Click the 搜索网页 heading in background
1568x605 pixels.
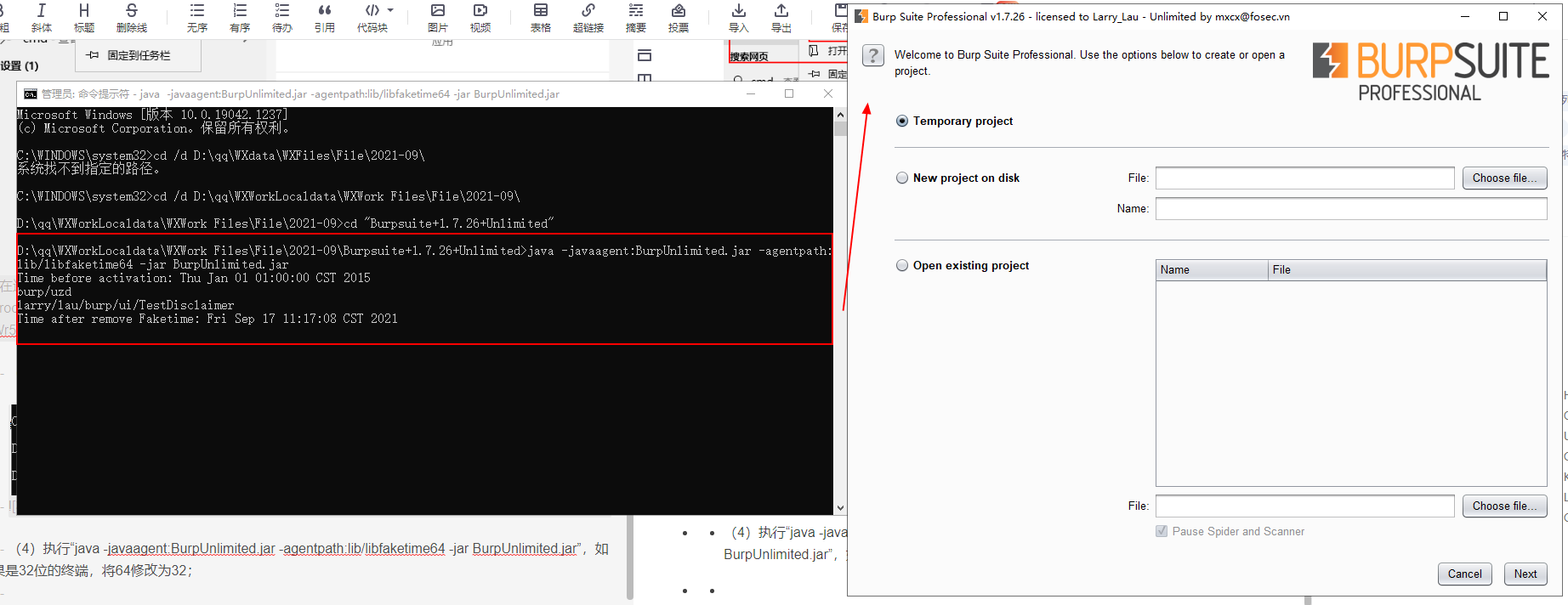click(x=749, y=57)
